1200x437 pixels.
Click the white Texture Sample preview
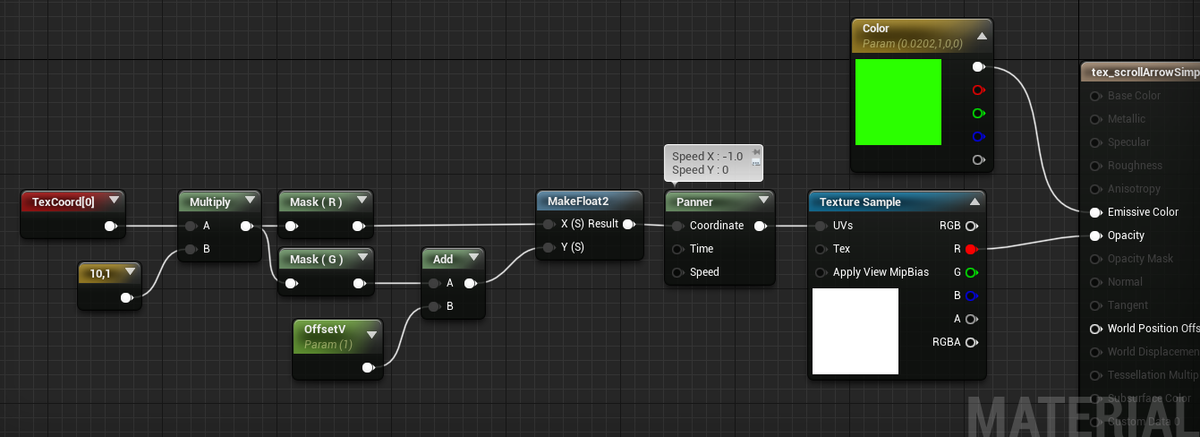pos(856,332)
